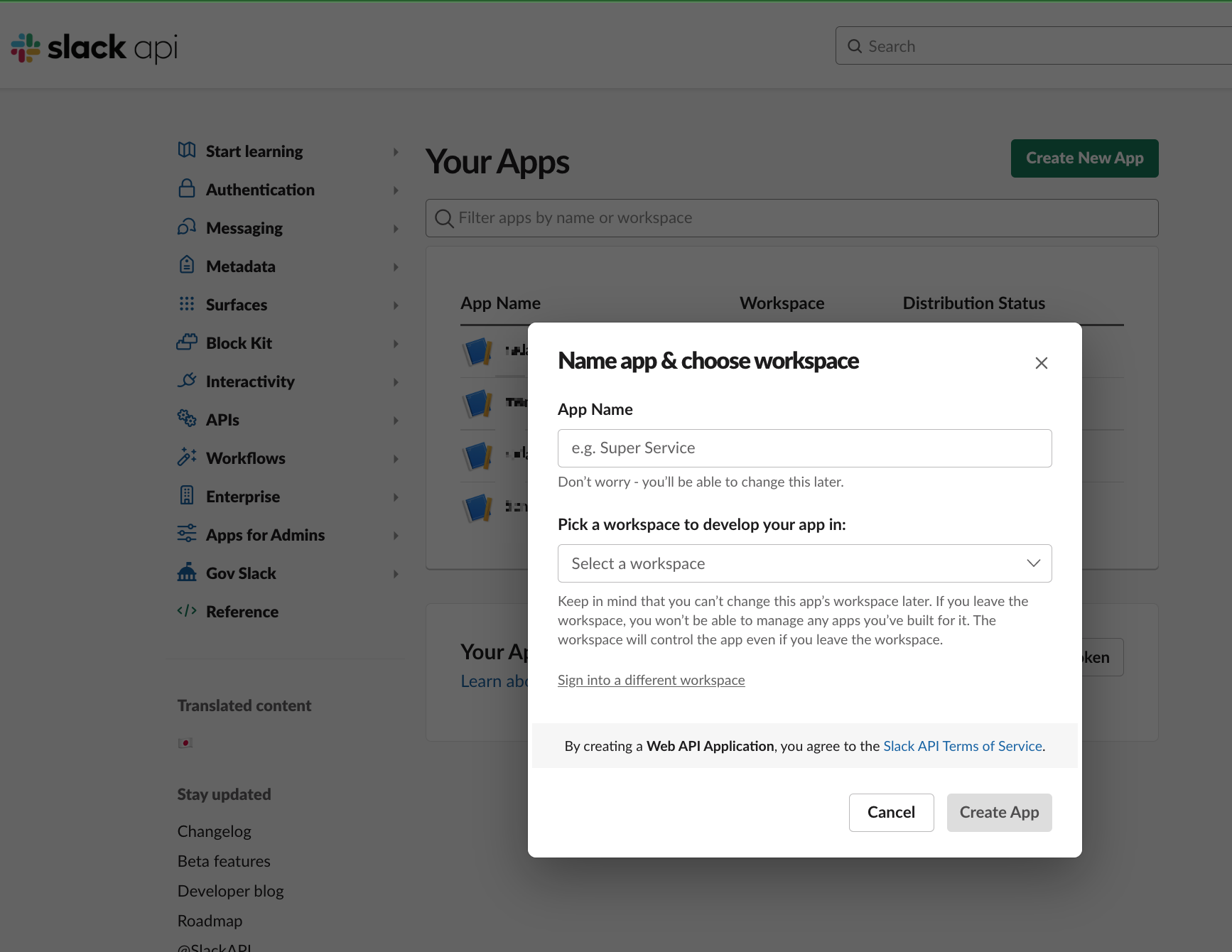
Task: Click the Apps for Admins sliders icon
Action: click(187, 534)
